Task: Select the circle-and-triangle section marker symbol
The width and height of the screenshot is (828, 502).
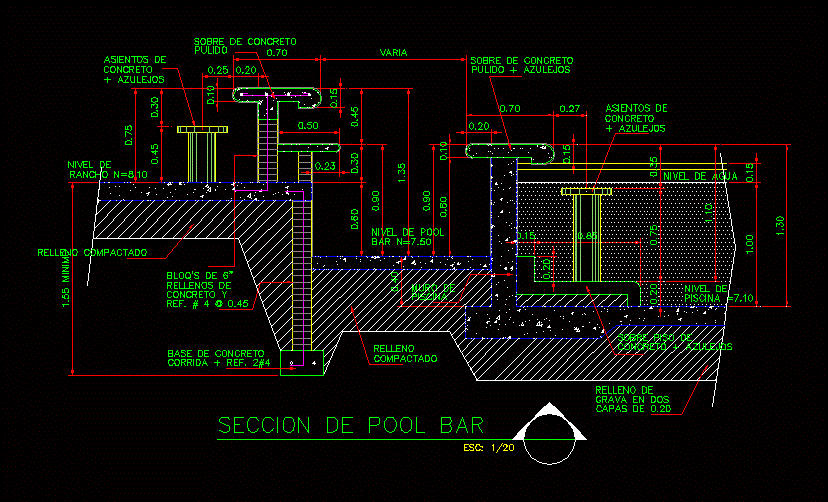Action: (549, 433)
